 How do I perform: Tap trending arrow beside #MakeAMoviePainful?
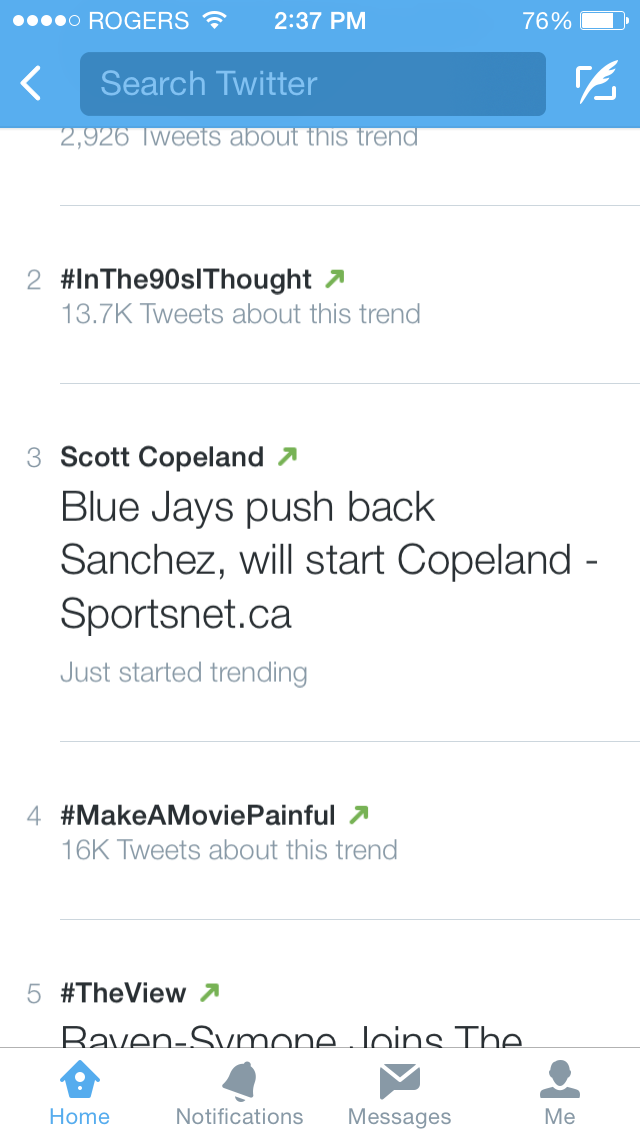pyautogui.click(x=358, y=815)
